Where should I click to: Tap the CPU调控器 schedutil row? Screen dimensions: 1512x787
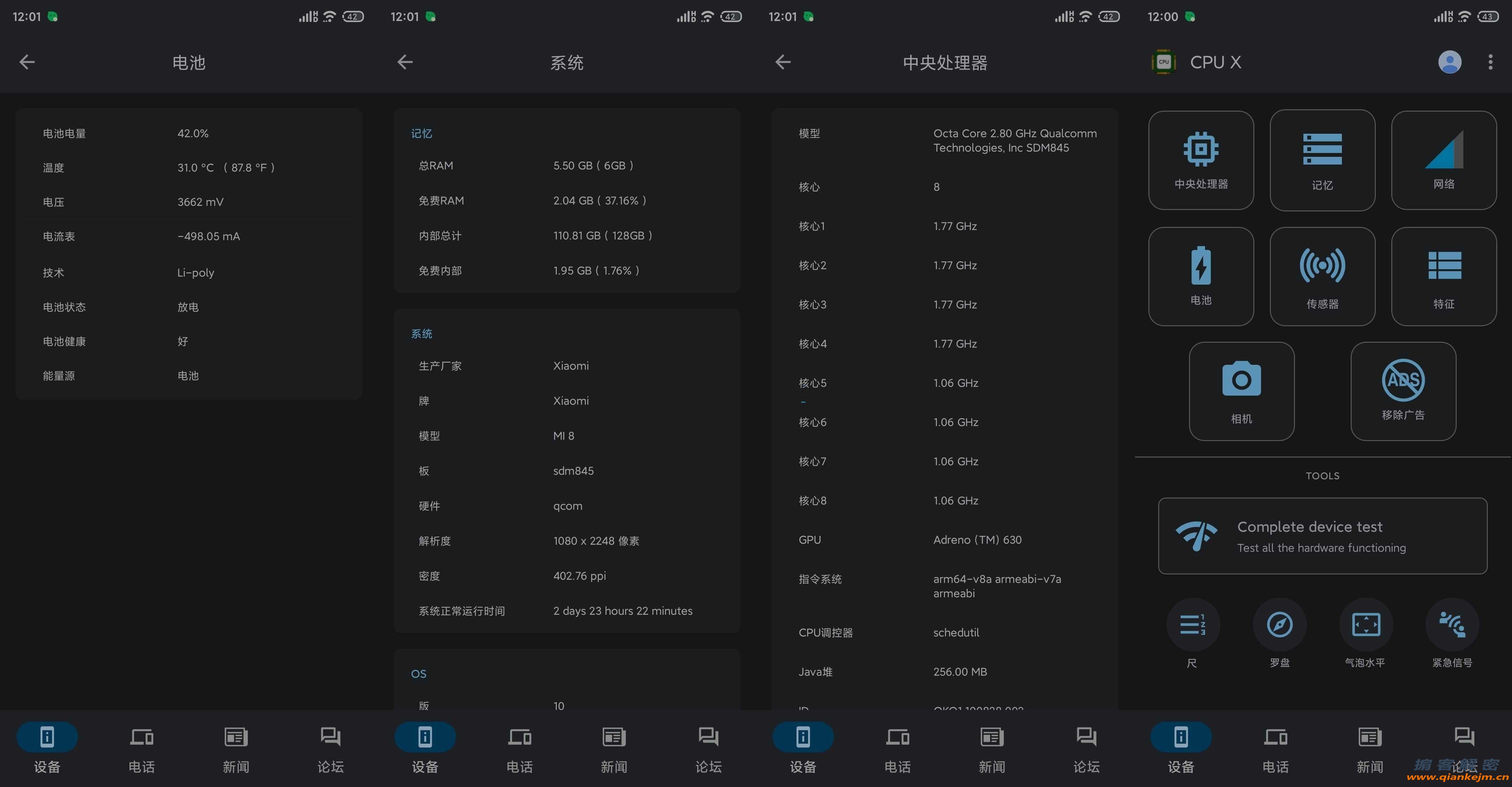944,633
